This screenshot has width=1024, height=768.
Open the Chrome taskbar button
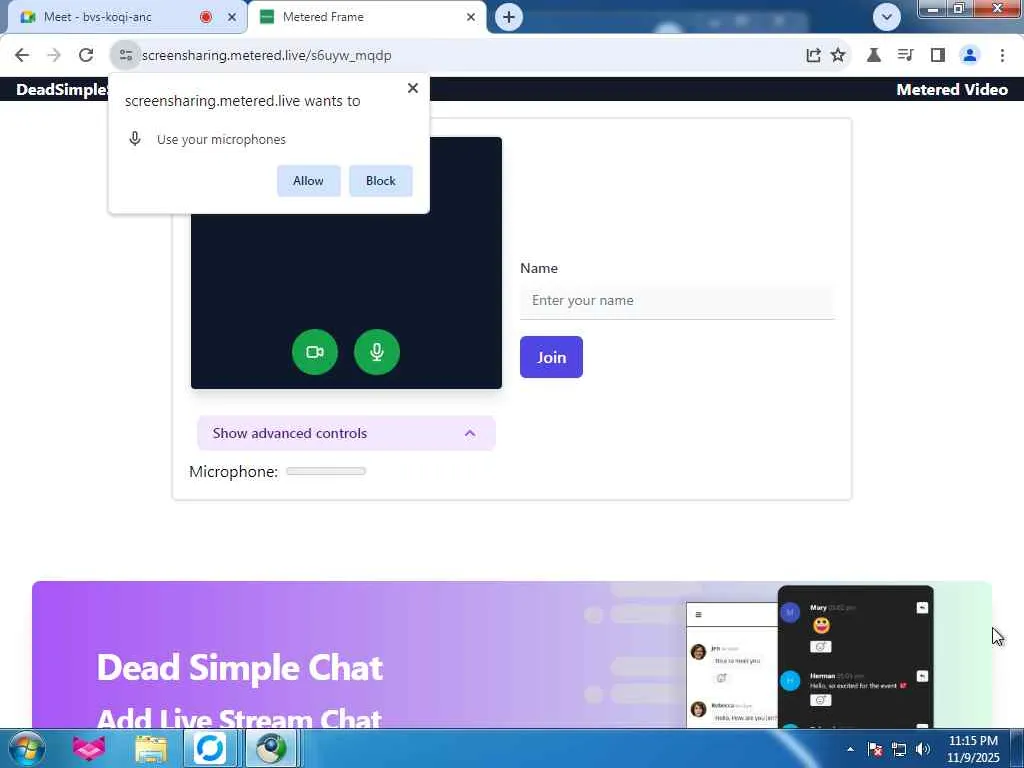coord(271,748)
